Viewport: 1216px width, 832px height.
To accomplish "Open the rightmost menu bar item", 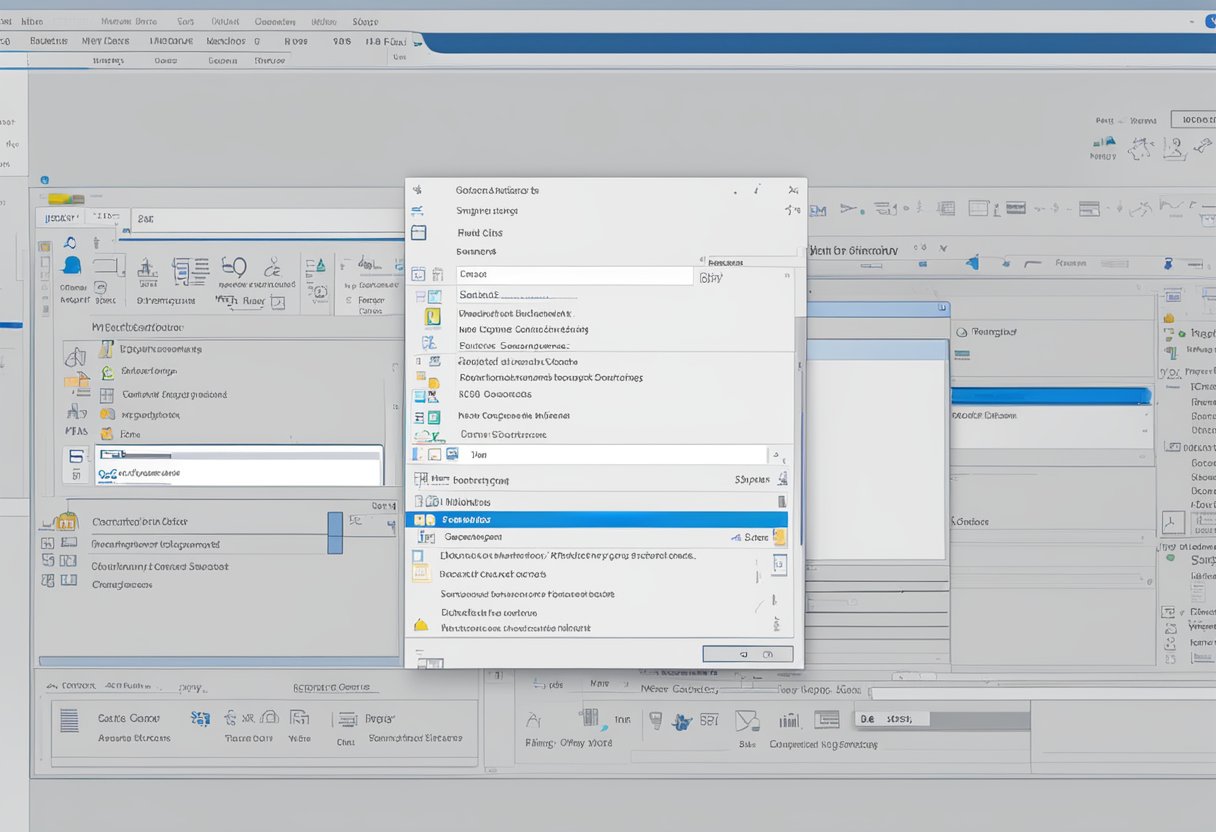I will 365,21.
